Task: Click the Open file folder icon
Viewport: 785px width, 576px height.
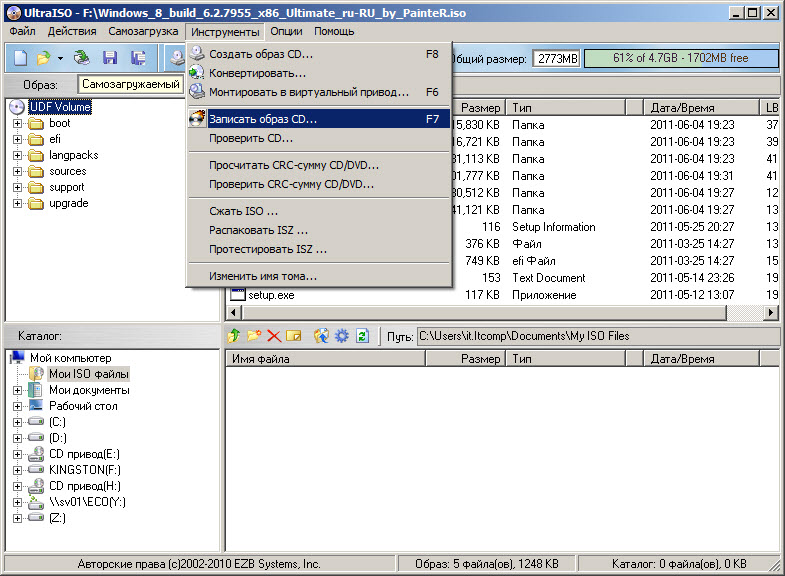Action: [x=44, y=58]
